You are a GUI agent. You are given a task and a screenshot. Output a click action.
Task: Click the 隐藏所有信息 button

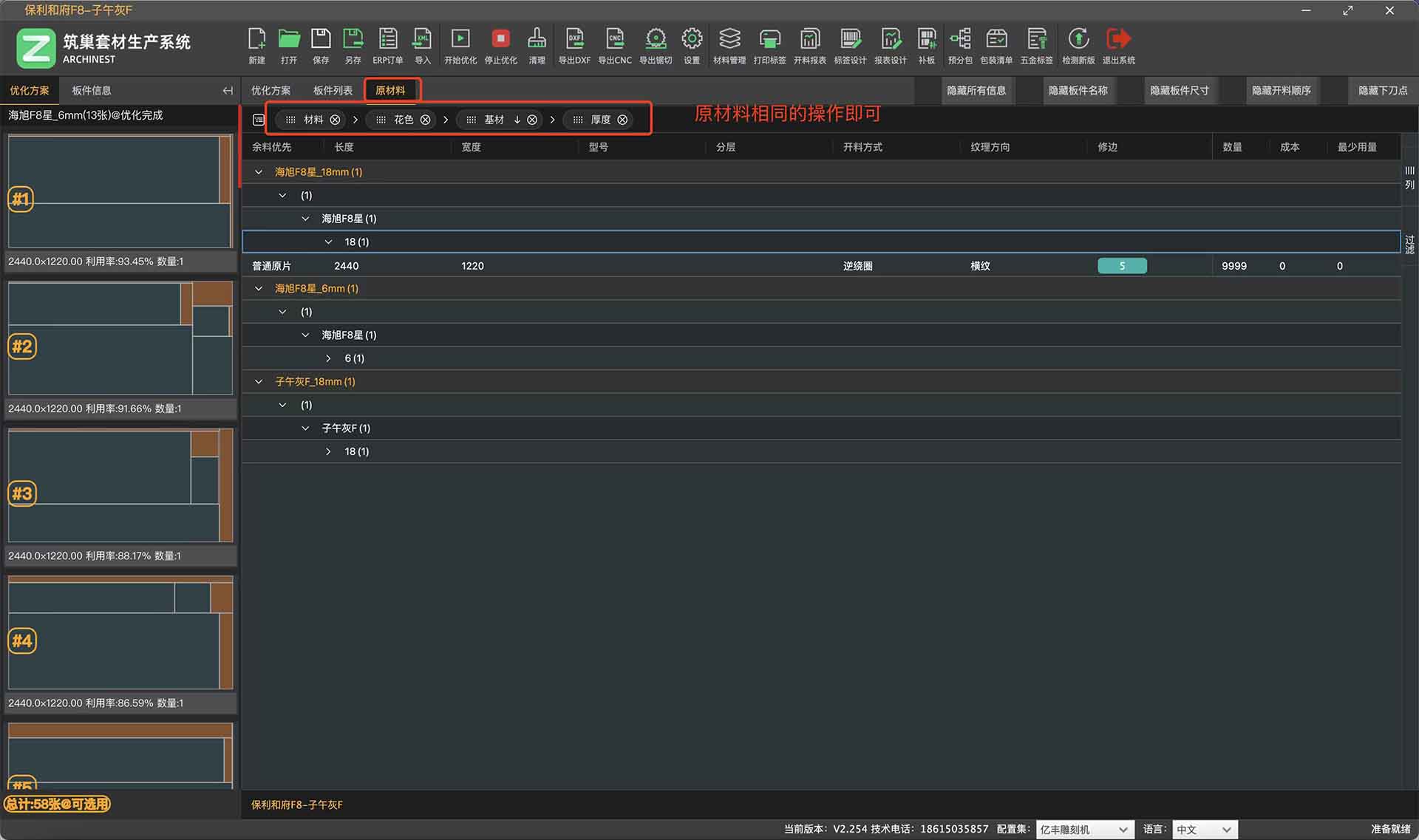pyautogui.click(x=976, y=90)
